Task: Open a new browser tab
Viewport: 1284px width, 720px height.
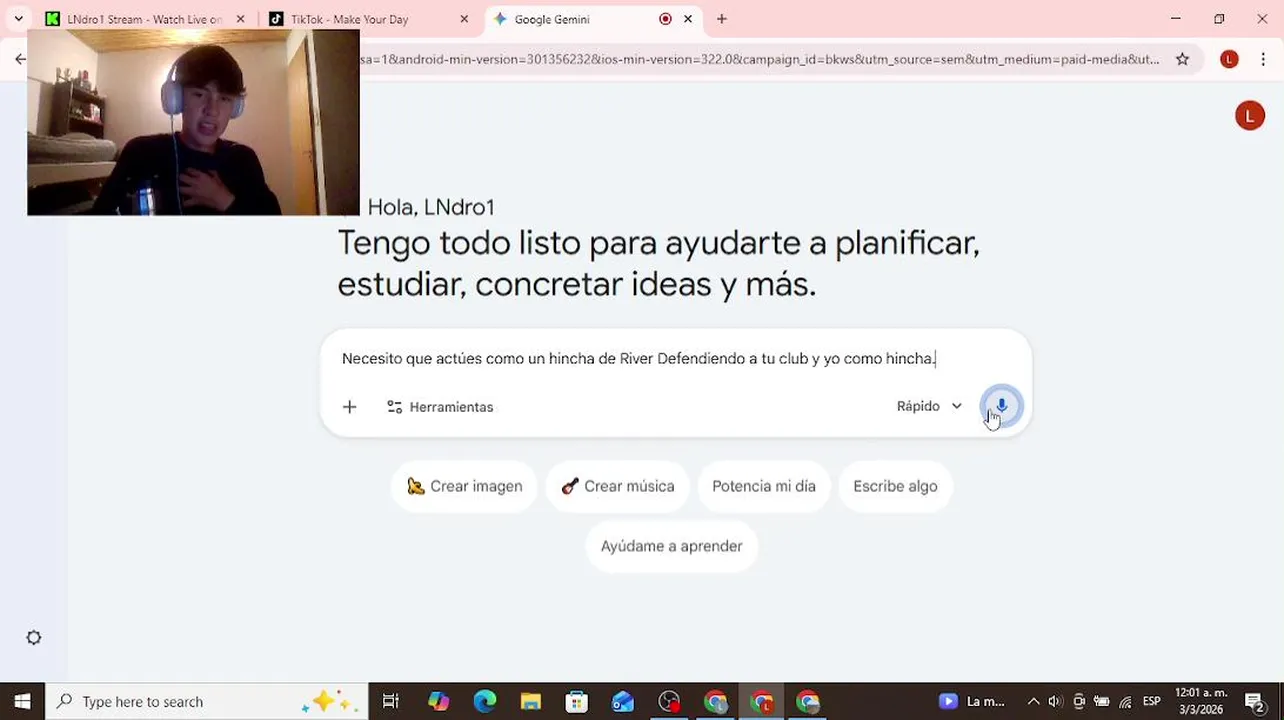Action: click(722, 19)
